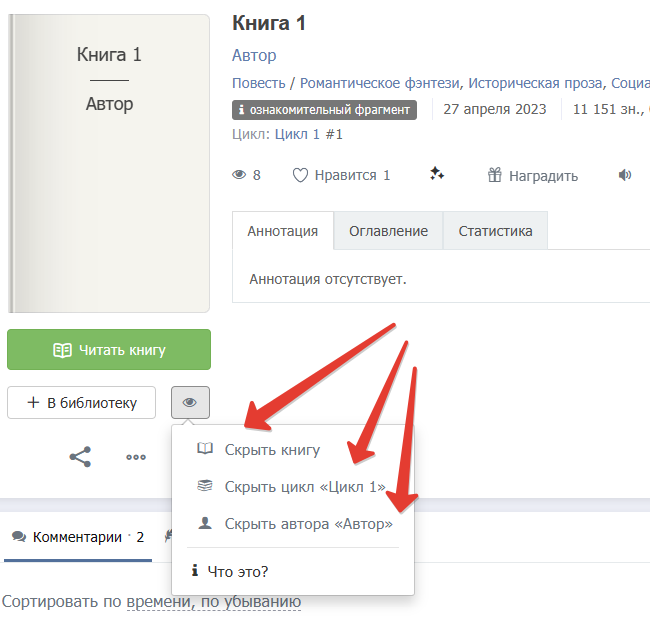Image resolution: width=650 pixels, height=631 pixels.
Task: Switch to the Комментарии tab
Action: click(x=78, y=537)
